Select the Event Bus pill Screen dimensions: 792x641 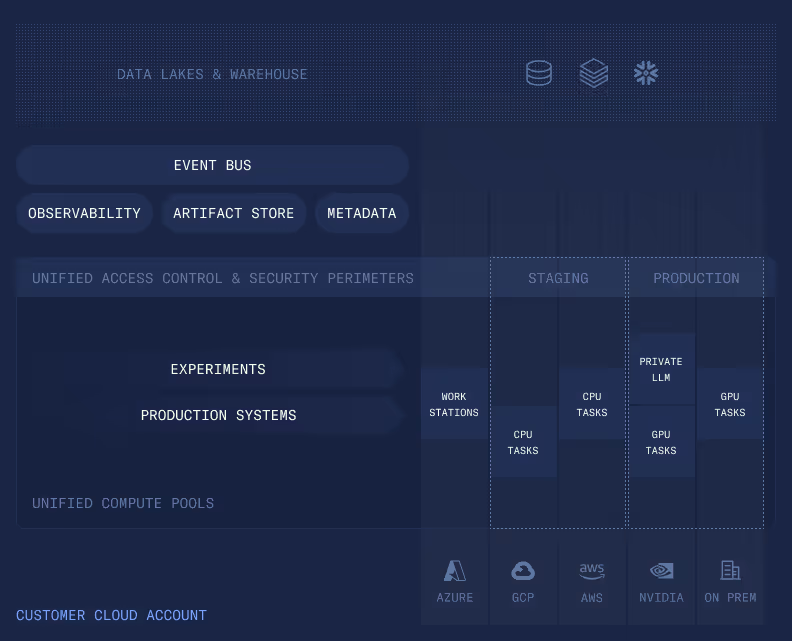[212, 165]
